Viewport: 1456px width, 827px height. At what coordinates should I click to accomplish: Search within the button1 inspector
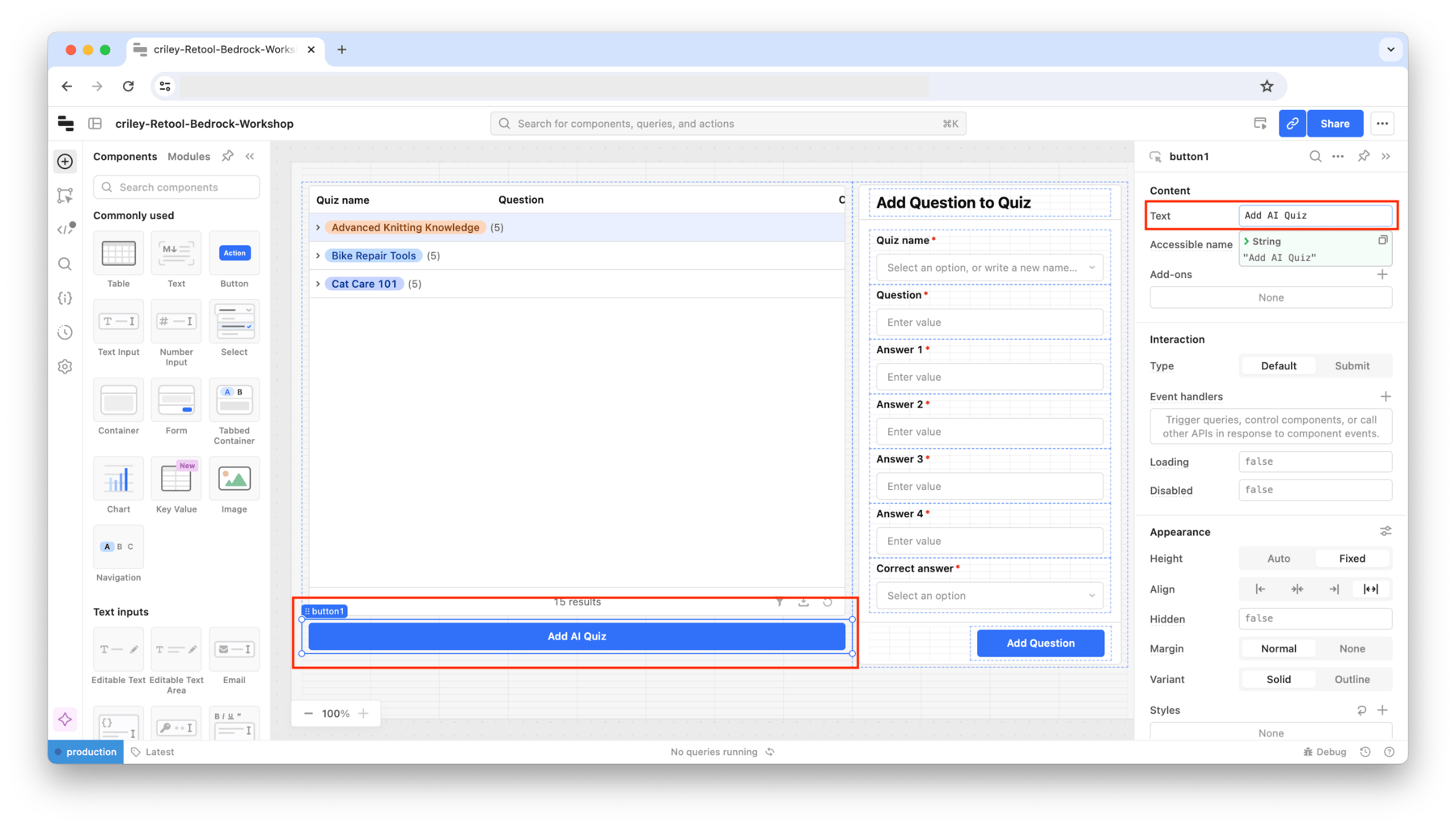click(1315, 156)
